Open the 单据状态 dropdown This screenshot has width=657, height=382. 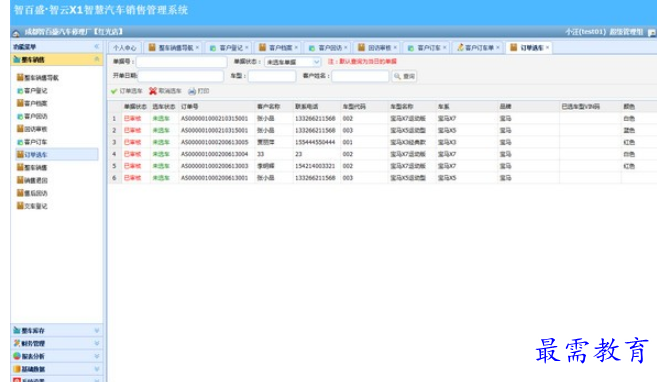pos(316,62)
